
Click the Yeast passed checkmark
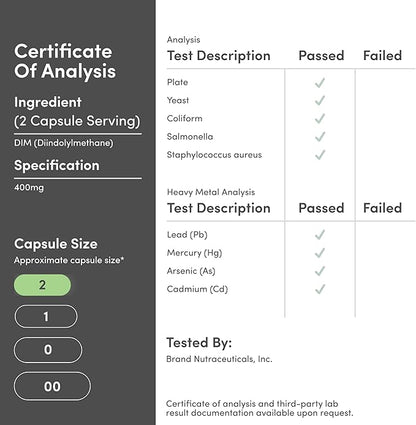coord(320,100)
